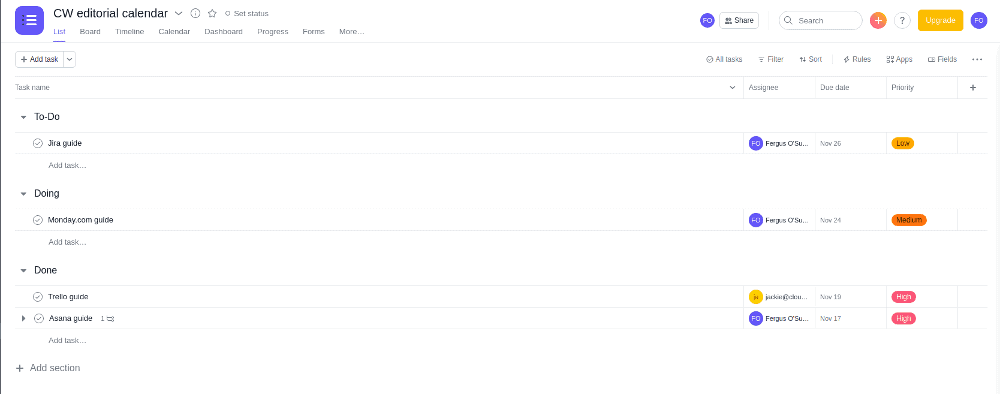
Task: Click the orange quick add plus icon
Action: [x=878, y=20]
